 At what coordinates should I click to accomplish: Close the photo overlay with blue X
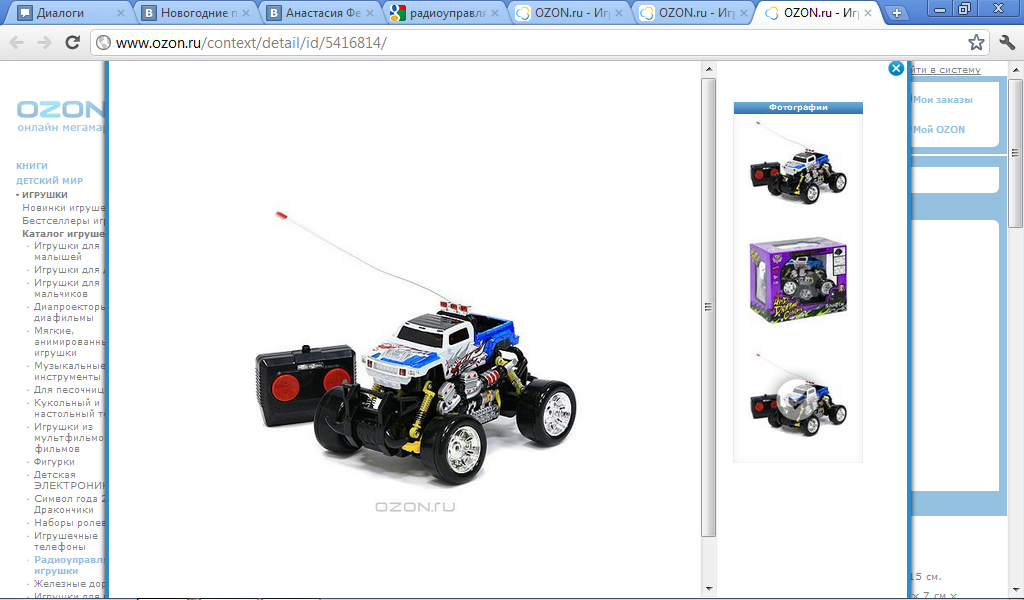(896, 68)
